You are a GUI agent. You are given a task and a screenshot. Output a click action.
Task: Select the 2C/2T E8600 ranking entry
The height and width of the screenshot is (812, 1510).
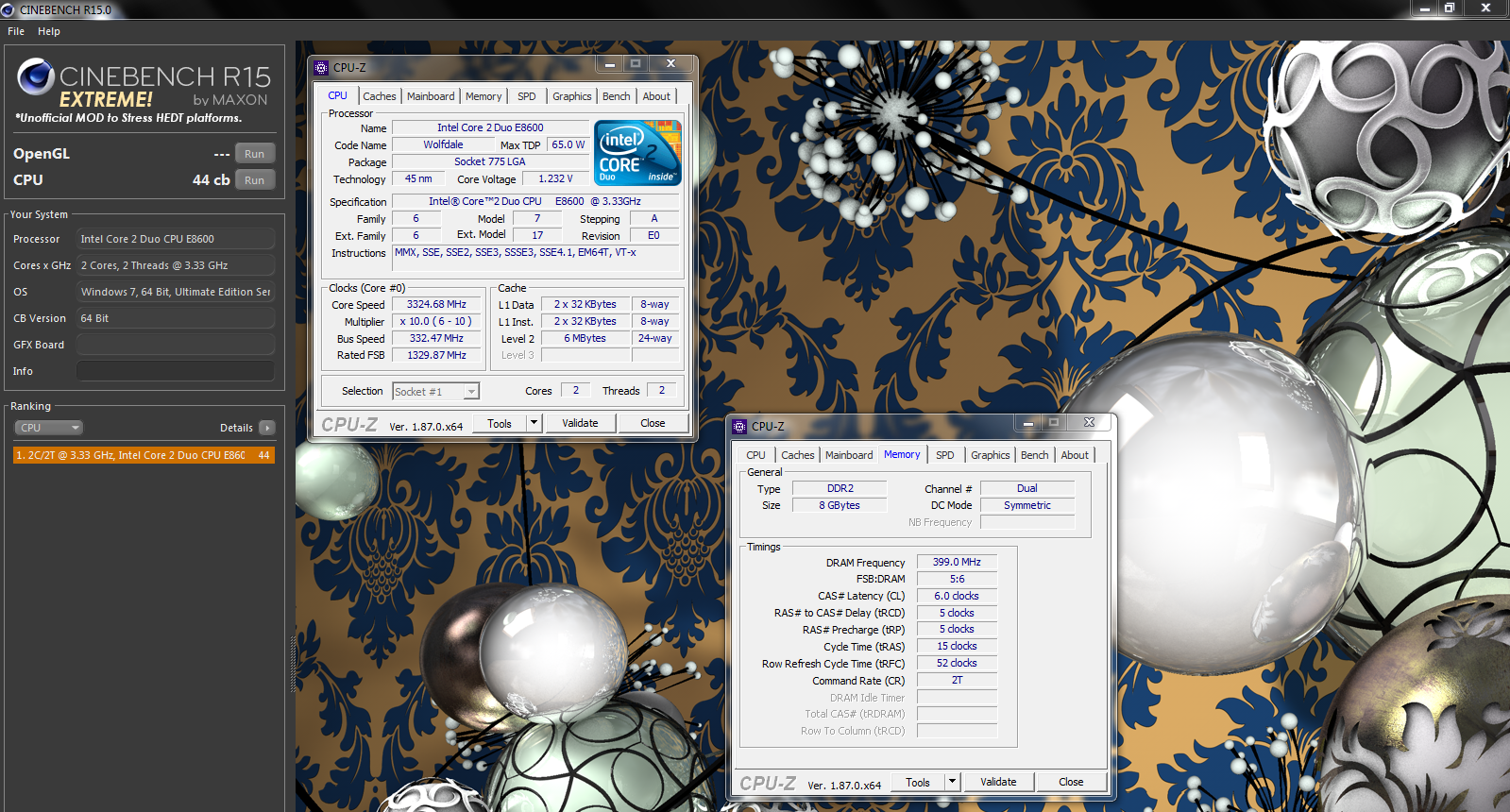tap(144, 455)
